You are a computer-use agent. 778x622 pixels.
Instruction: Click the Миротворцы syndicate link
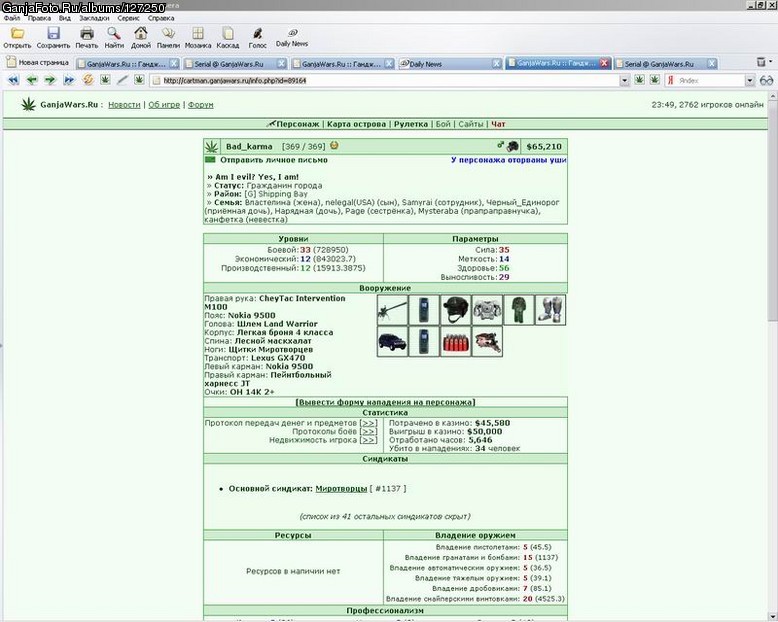point(341,489)
